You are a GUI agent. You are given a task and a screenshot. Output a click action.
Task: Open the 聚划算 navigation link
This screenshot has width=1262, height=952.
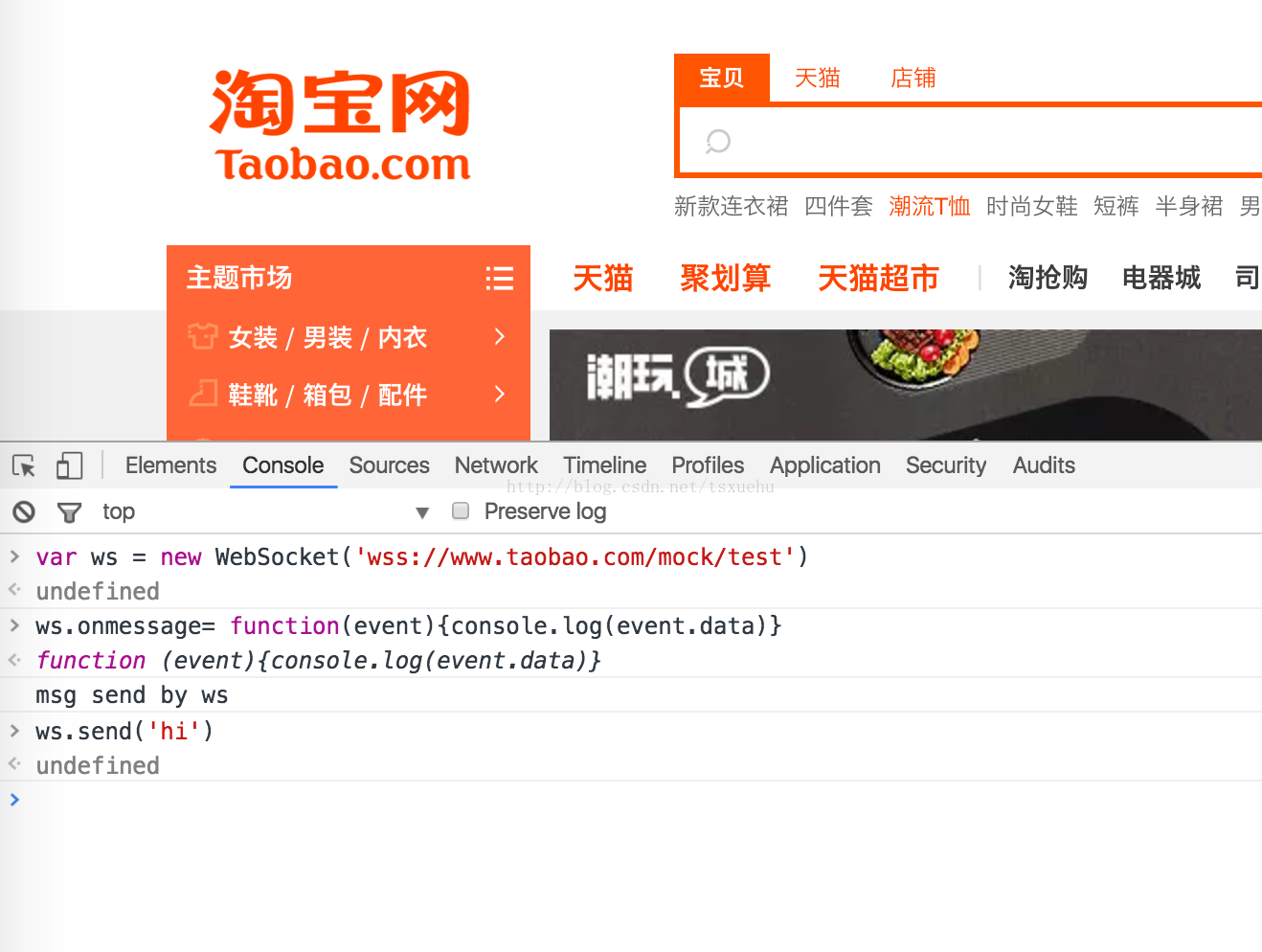click(x=726, y=278)
